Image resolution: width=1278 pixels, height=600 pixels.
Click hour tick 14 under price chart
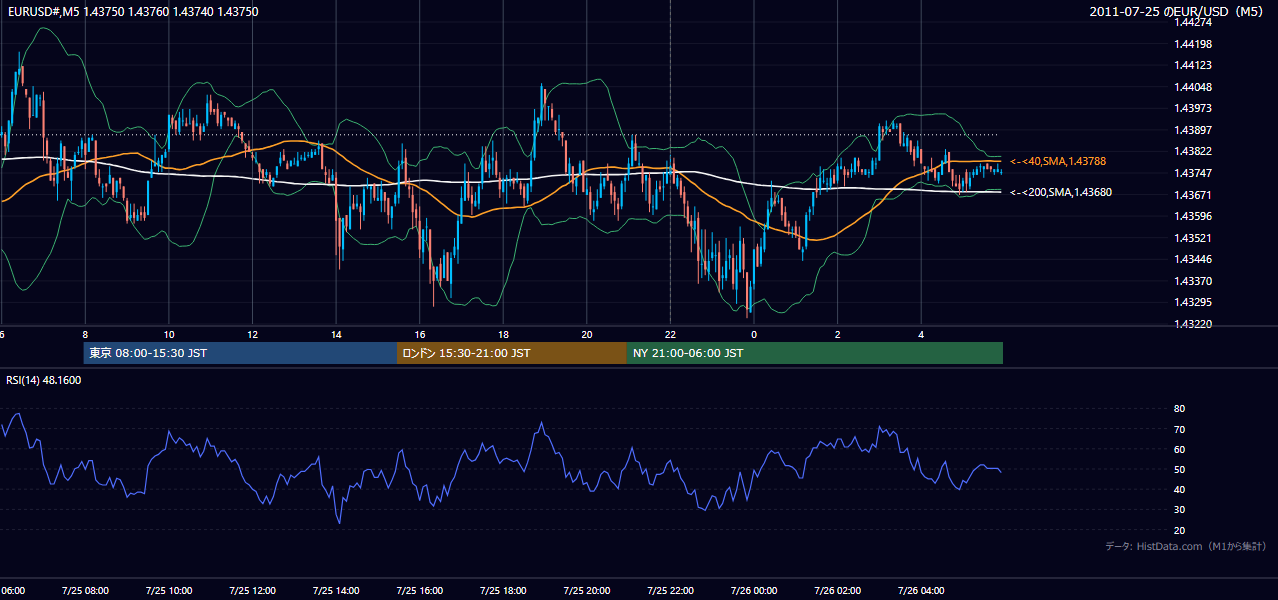click(336, 335)
